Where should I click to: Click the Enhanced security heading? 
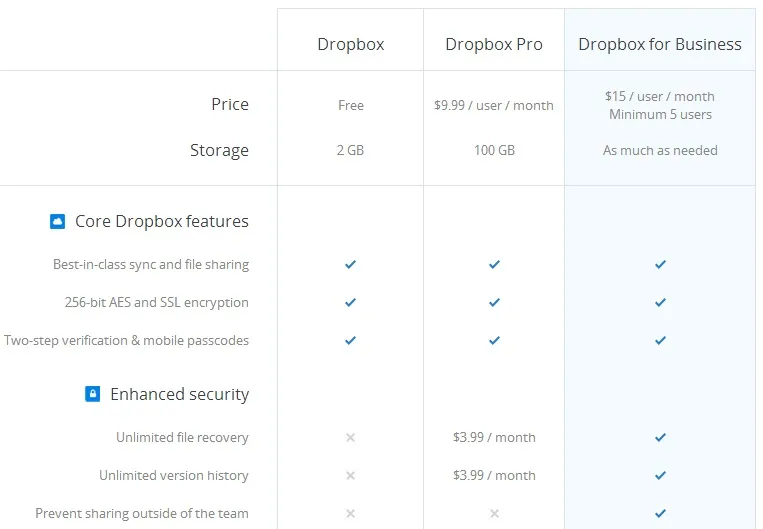180,394
